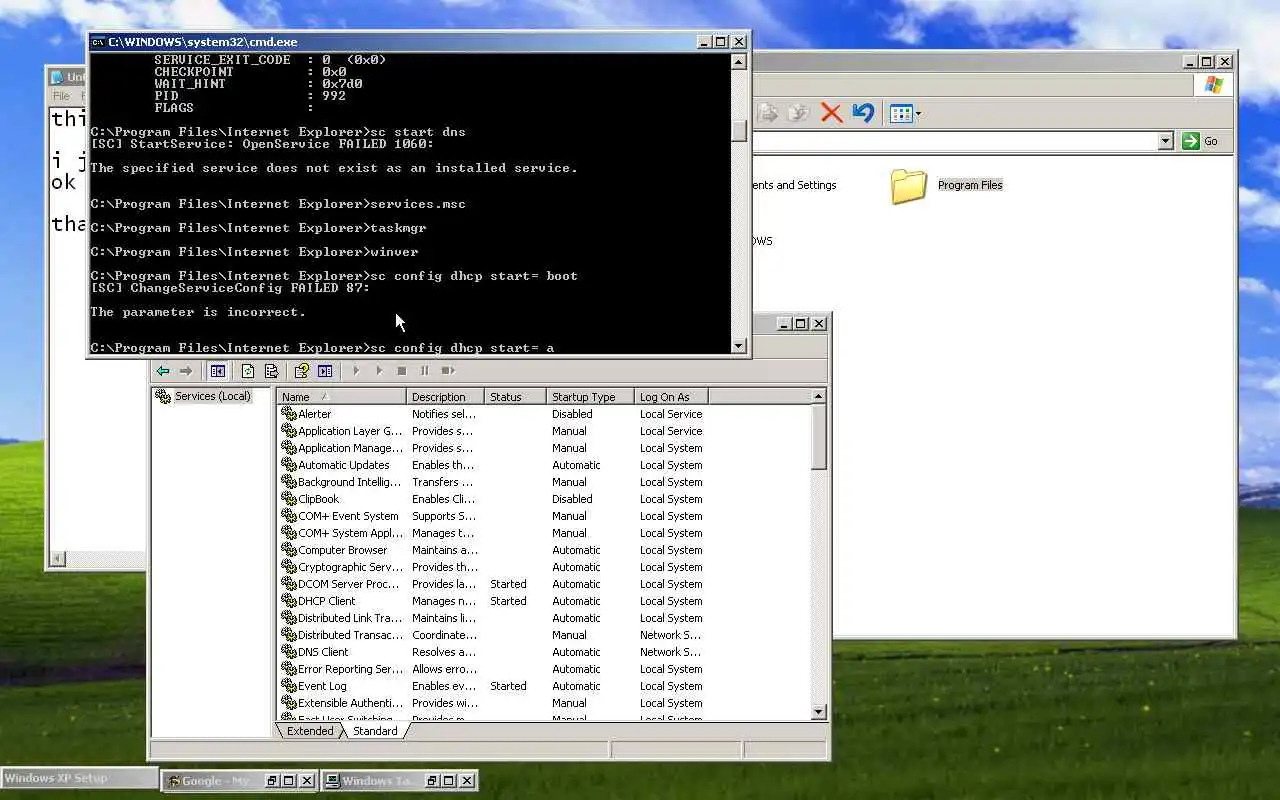Select the Automatic Updates service name
This screenshot has width=1280, height=800.
343,465
